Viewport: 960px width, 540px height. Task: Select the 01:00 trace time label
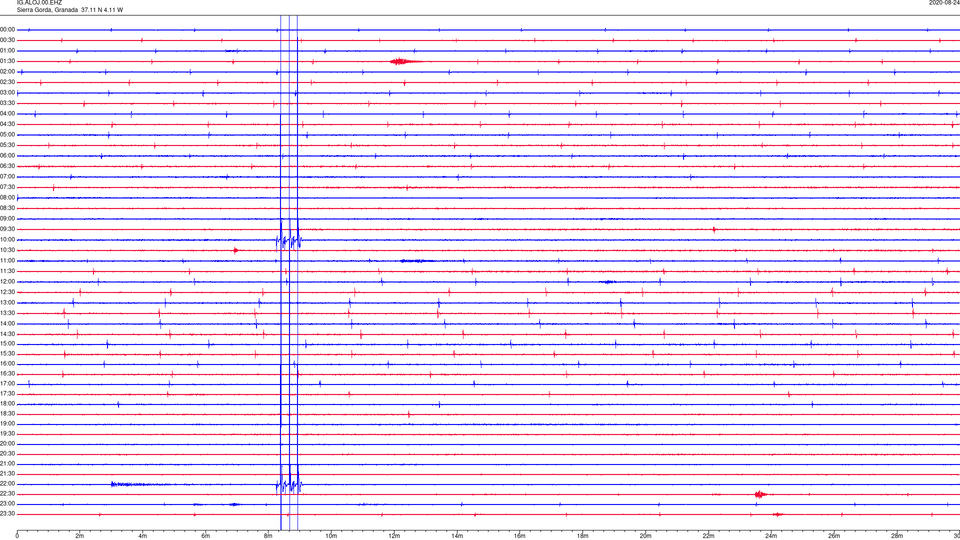[7, 50]
